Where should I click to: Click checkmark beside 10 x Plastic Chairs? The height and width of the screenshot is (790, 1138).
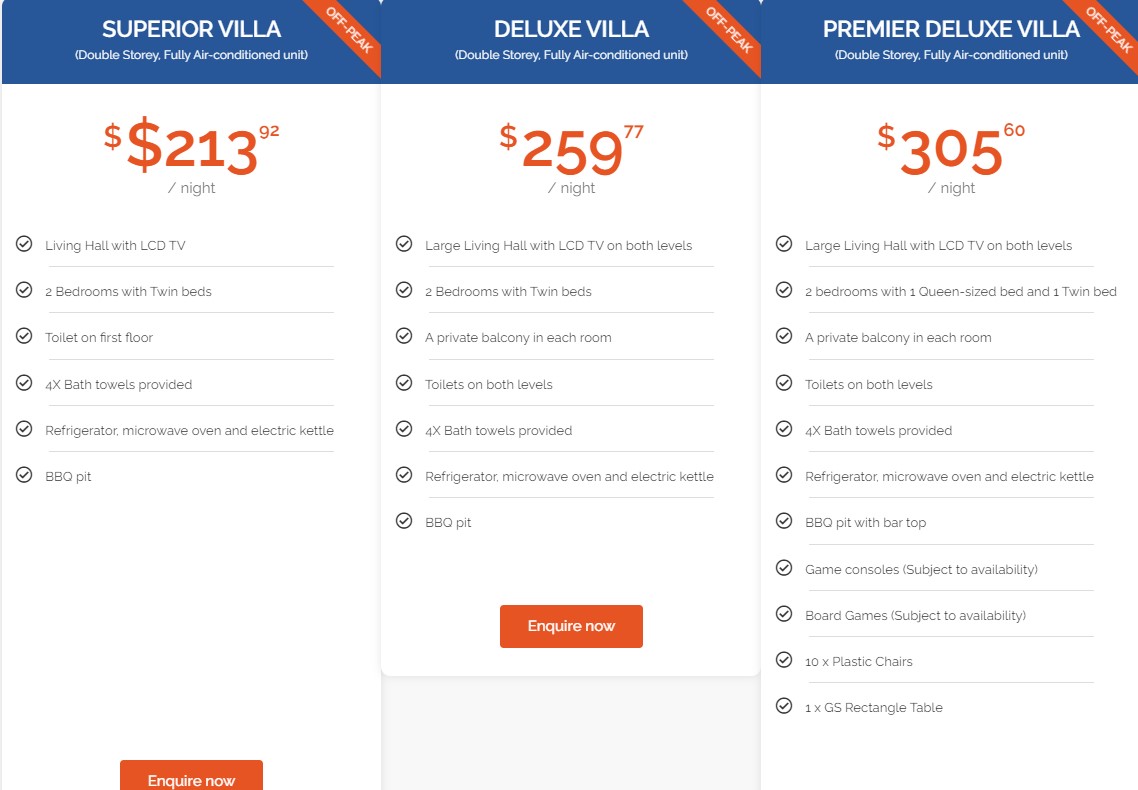784,660
